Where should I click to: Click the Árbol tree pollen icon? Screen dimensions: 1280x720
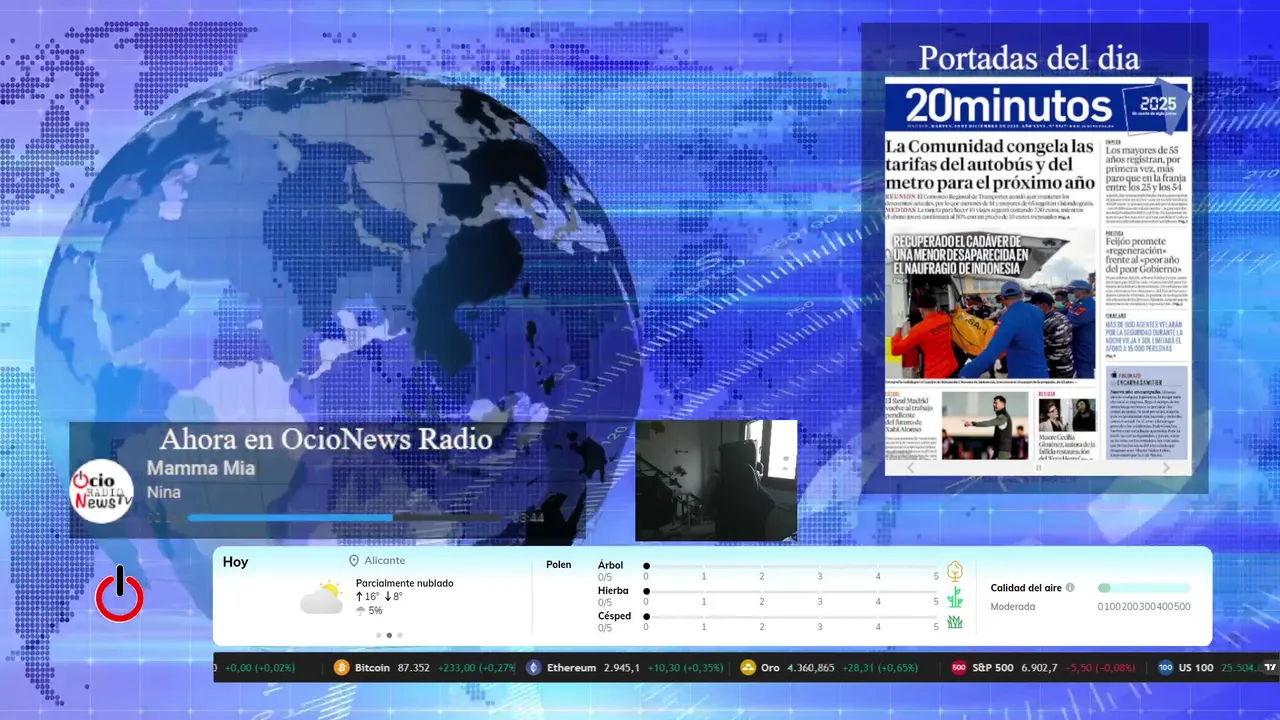[x=955, y=571]
